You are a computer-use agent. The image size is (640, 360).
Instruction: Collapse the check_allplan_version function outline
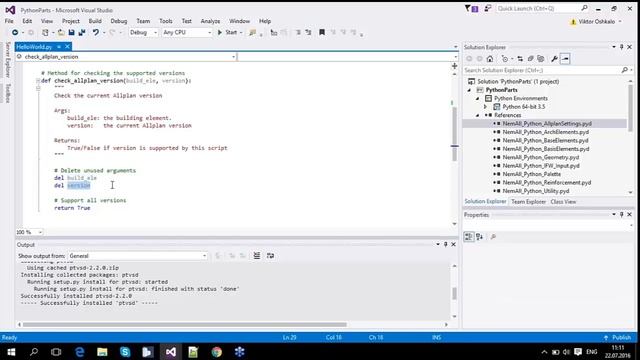(38, 81)
